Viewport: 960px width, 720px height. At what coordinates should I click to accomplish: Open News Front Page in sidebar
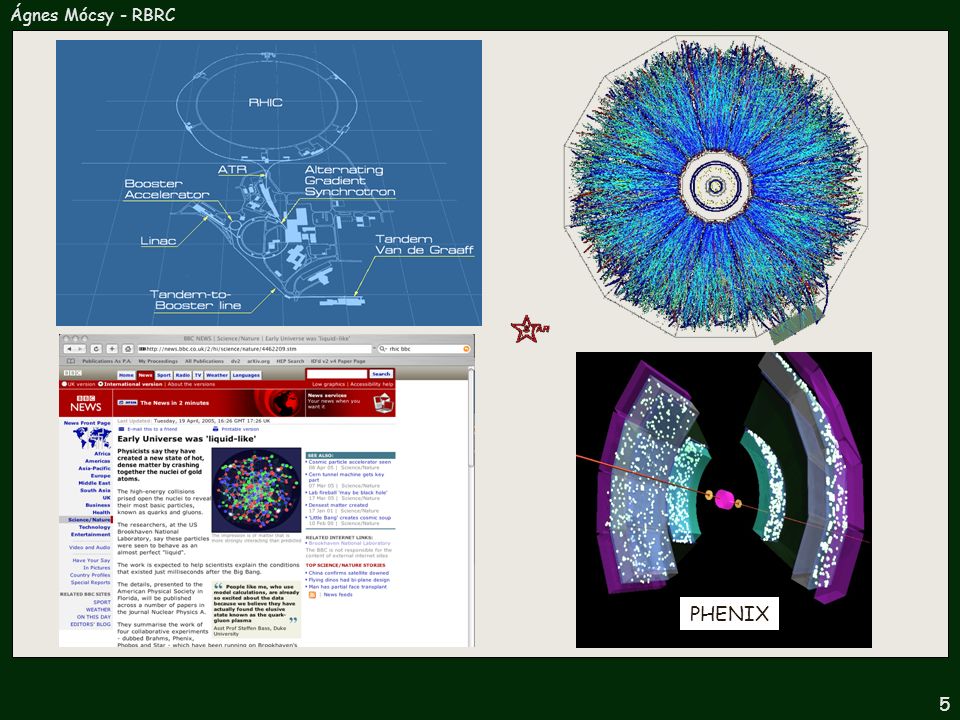pos(87,423)
